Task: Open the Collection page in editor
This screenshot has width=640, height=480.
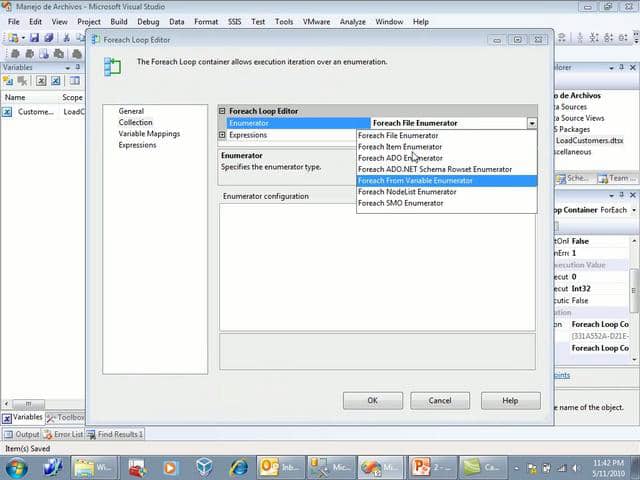Action: coord(136,122)
